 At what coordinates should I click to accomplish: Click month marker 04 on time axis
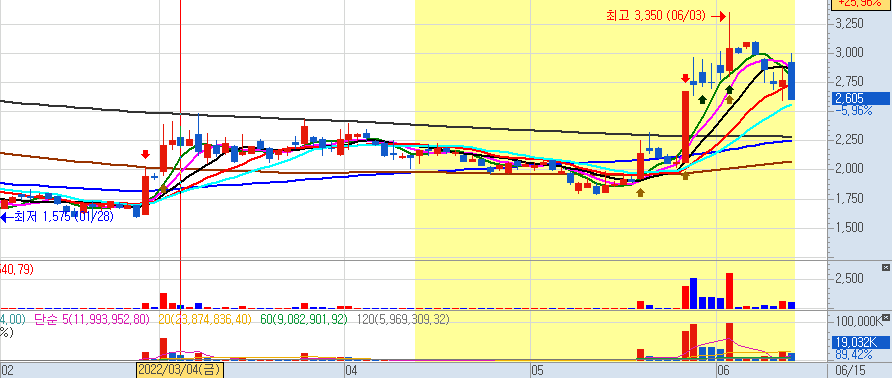click(x=351, y=371)
